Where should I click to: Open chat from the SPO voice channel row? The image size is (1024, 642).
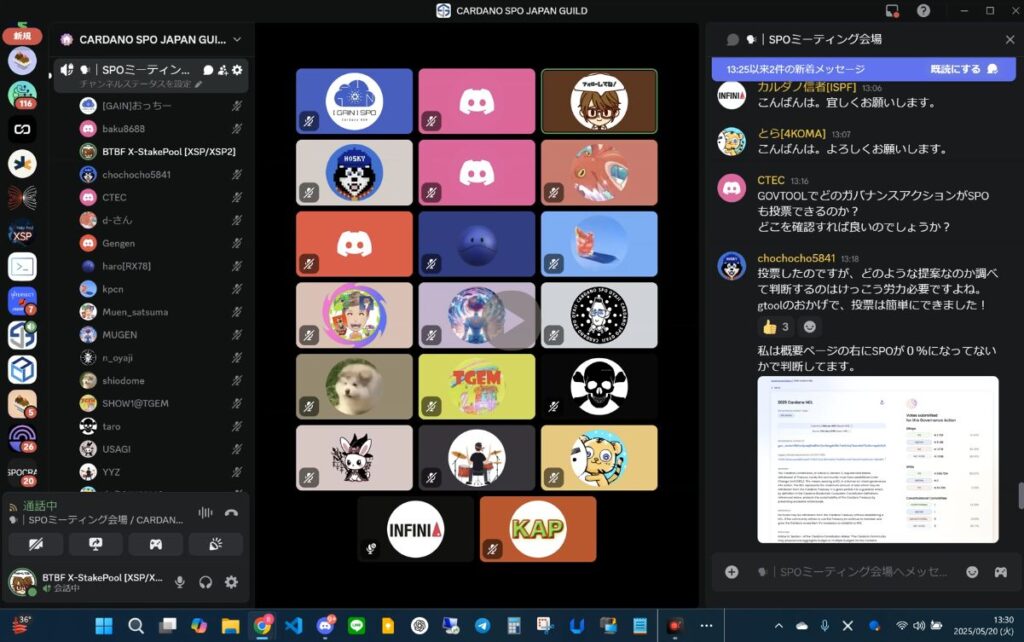pyautogui.click(x=208, y=70)
